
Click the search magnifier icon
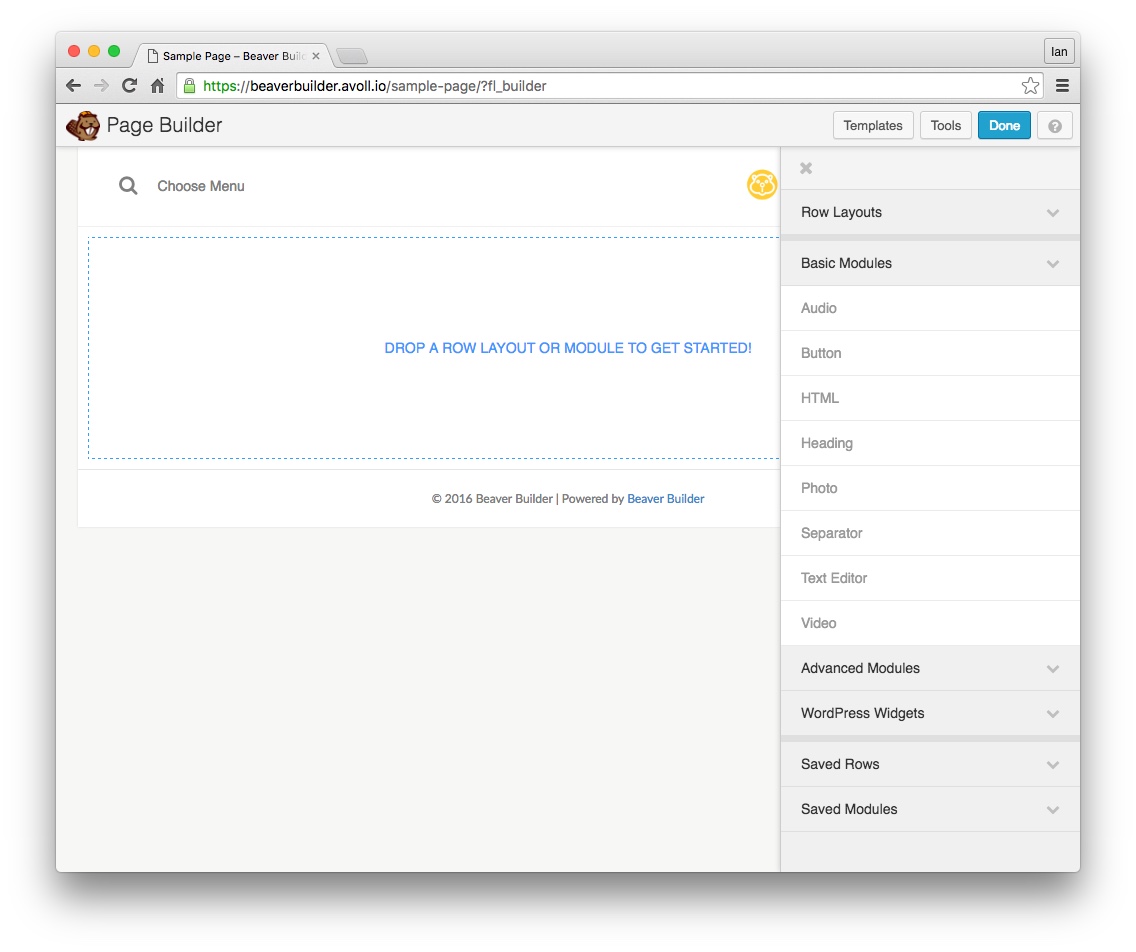[128, 185]
